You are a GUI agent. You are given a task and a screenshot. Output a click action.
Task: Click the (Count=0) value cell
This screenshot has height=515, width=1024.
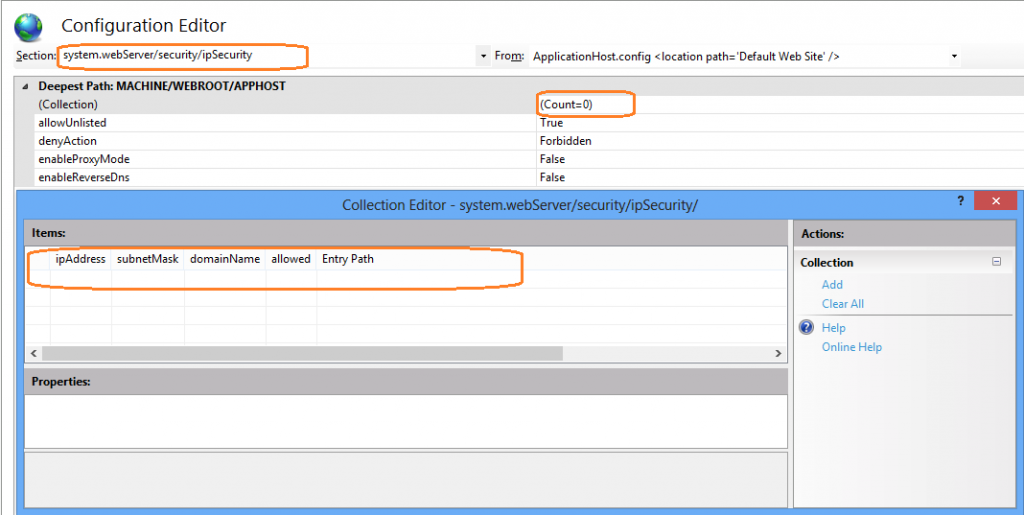pyautogui.click(x=780, y=104)
